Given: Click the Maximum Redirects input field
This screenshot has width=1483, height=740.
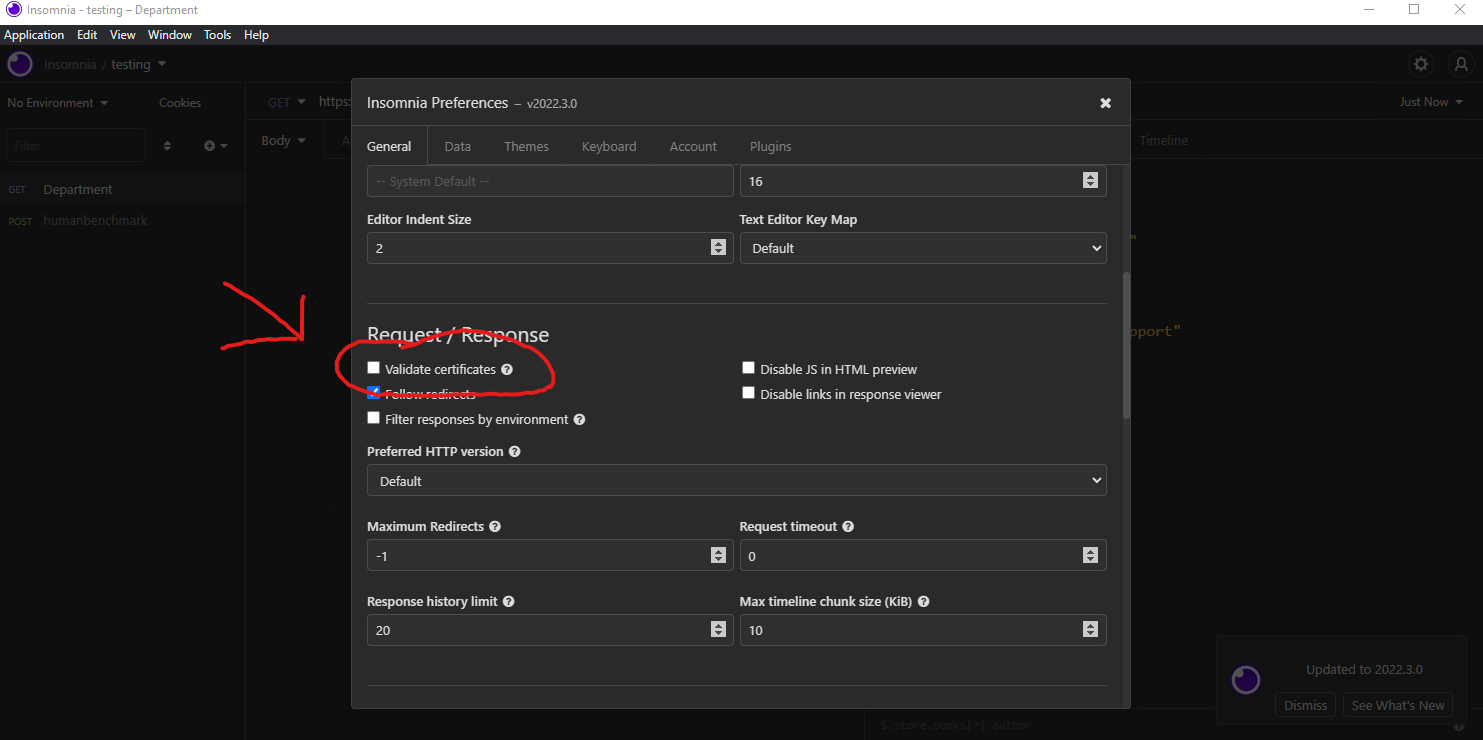Looking at the screenshot, I should (550, 555).
